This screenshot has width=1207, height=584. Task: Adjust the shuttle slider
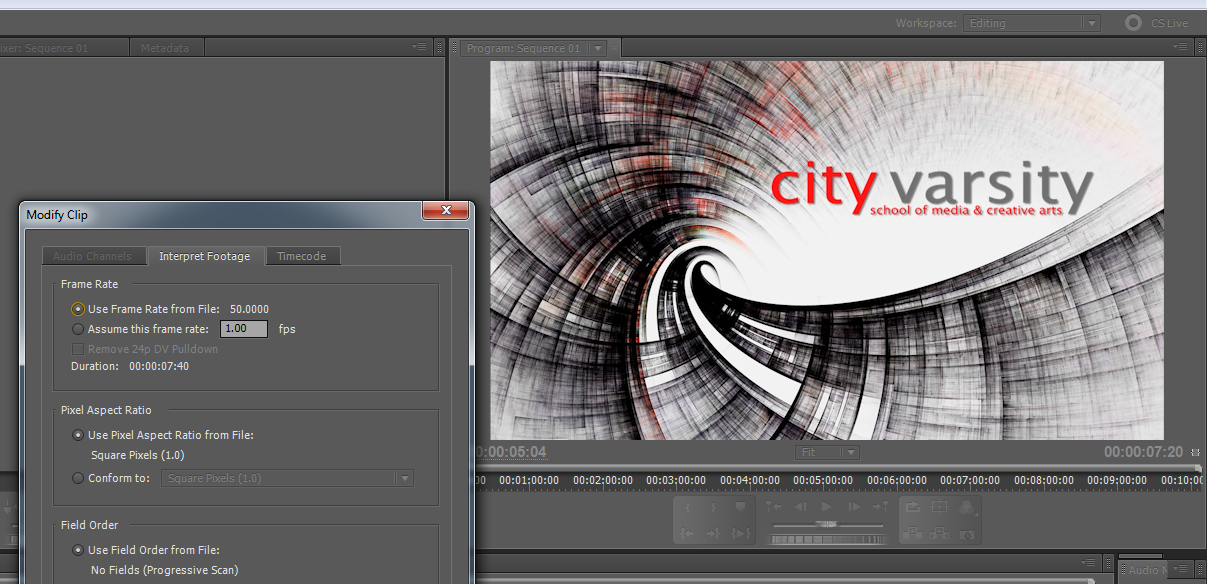coord(827,524)
